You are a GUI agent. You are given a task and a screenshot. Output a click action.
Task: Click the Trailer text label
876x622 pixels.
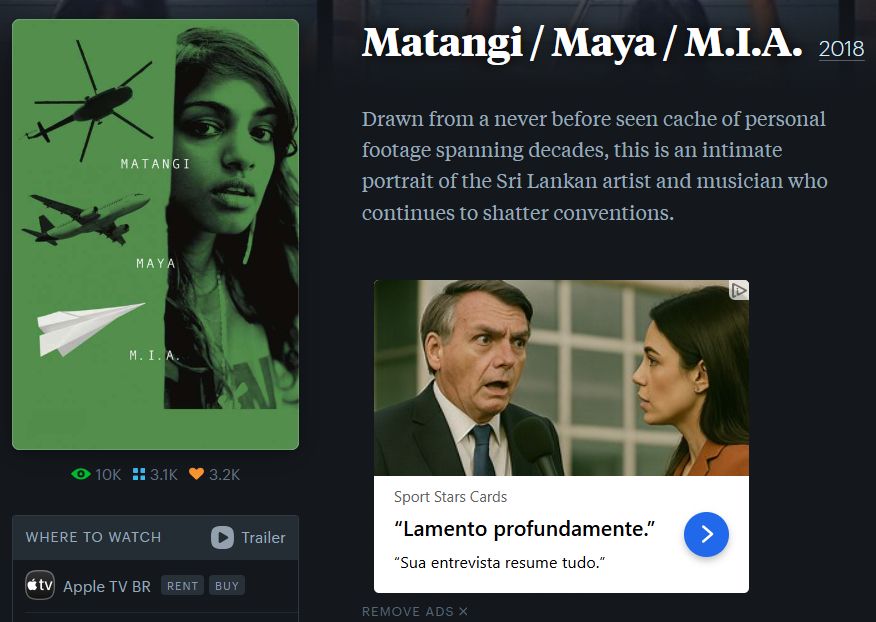tap(263, 538)
